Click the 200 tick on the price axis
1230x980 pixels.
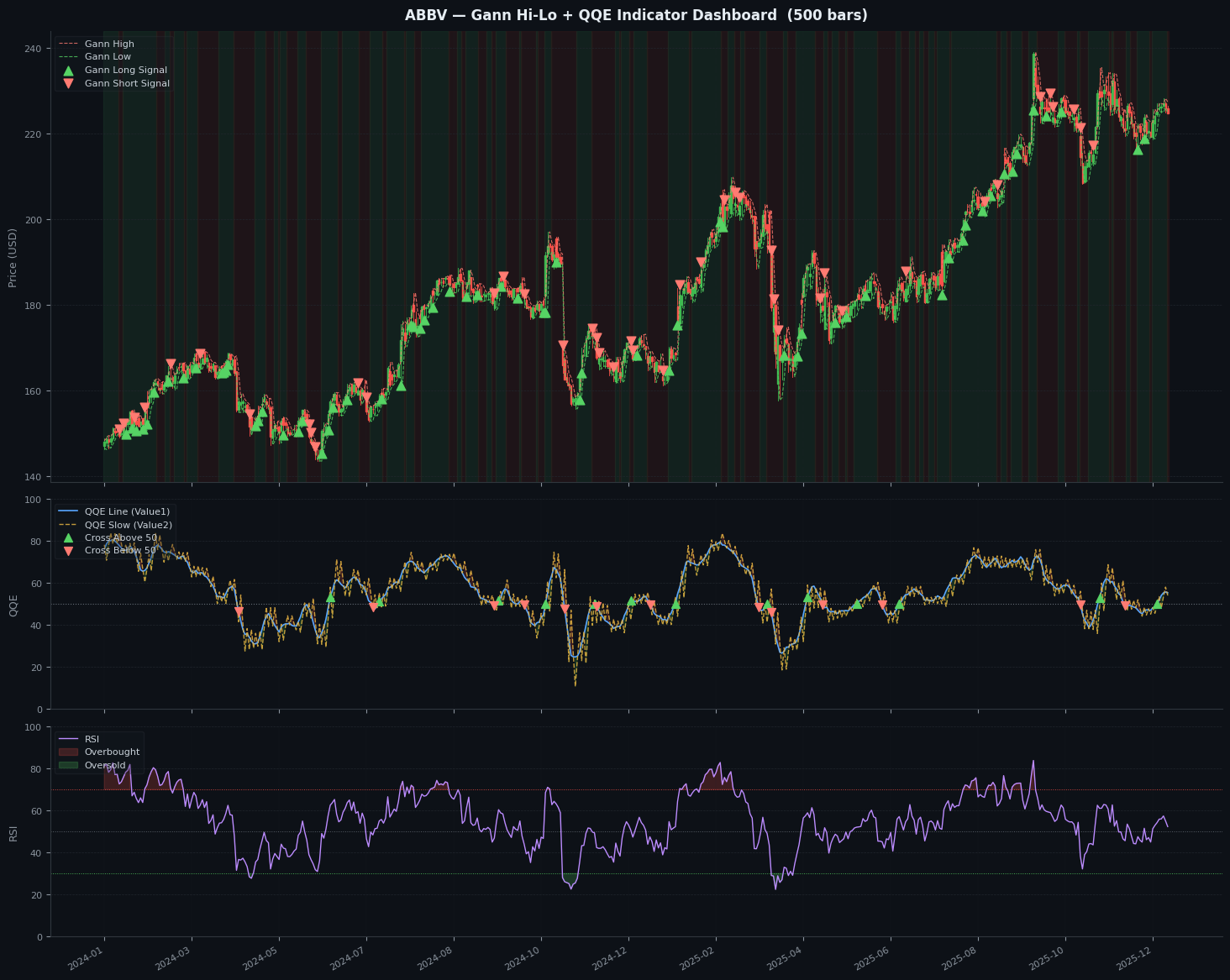32,220
